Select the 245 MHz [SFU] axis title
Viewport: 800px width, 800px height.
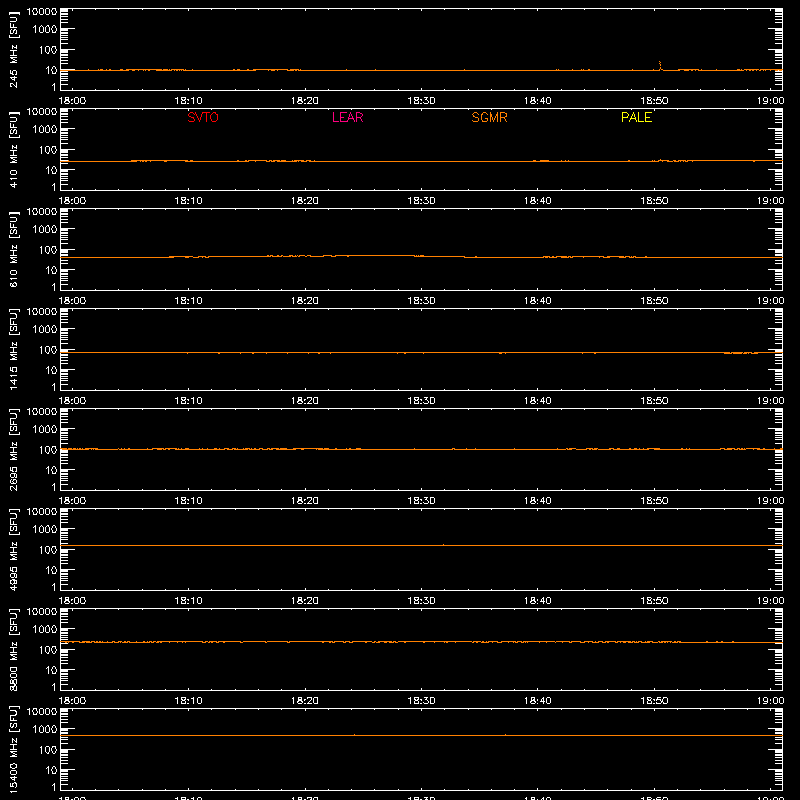[x=13, y=49]
